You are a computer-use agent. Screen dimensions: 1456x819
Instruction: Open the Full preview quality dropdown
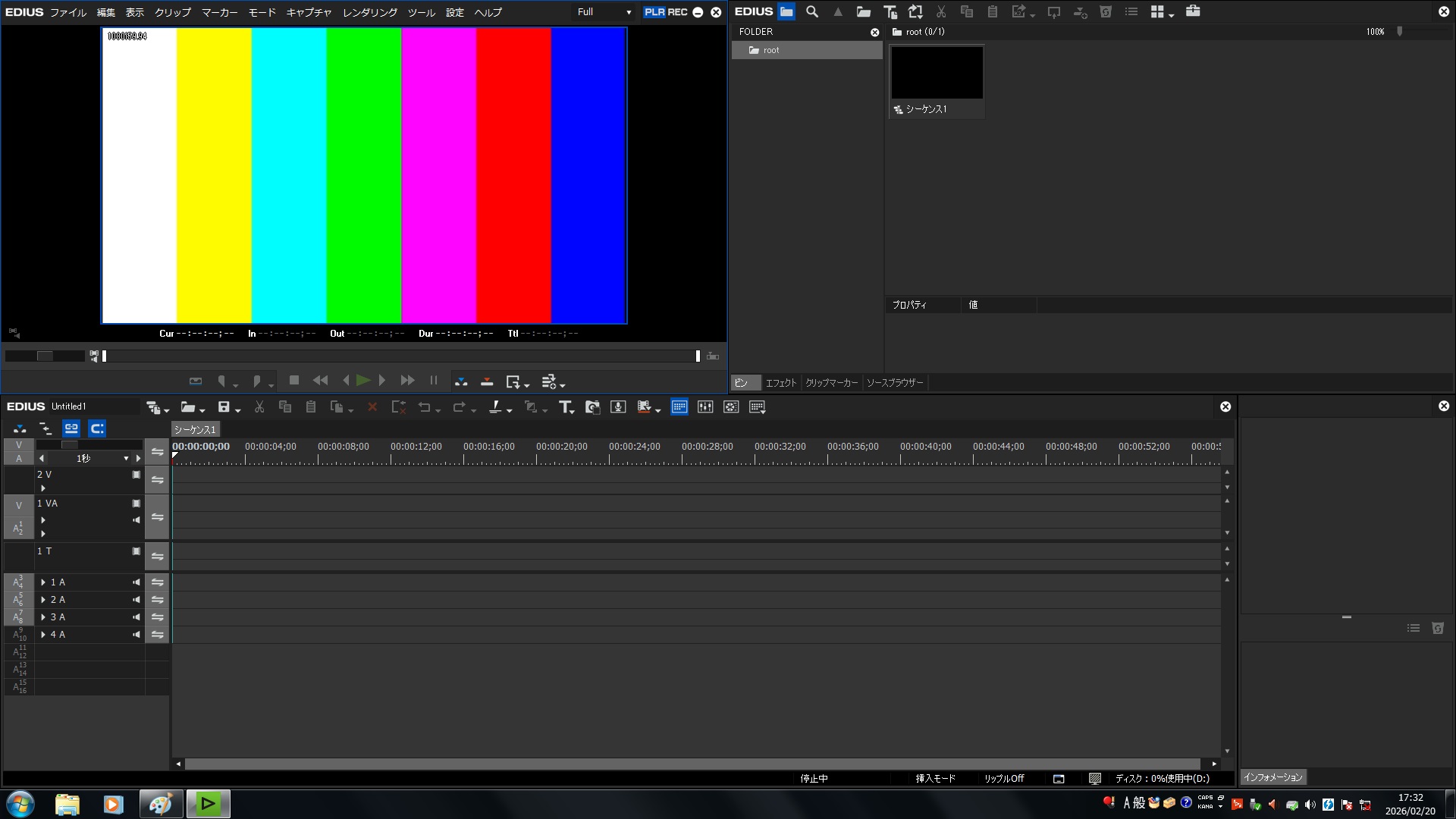click(x=604, y=12)
